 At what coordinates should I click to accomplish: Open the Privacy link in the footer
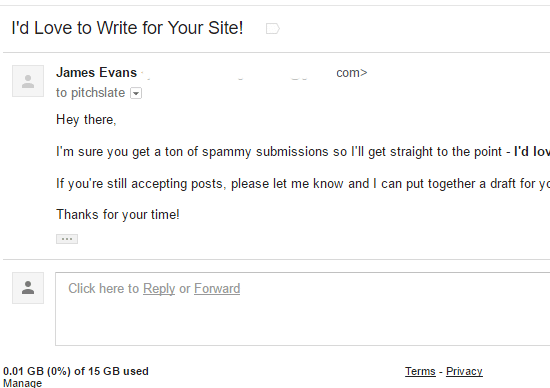coord(464,371)
